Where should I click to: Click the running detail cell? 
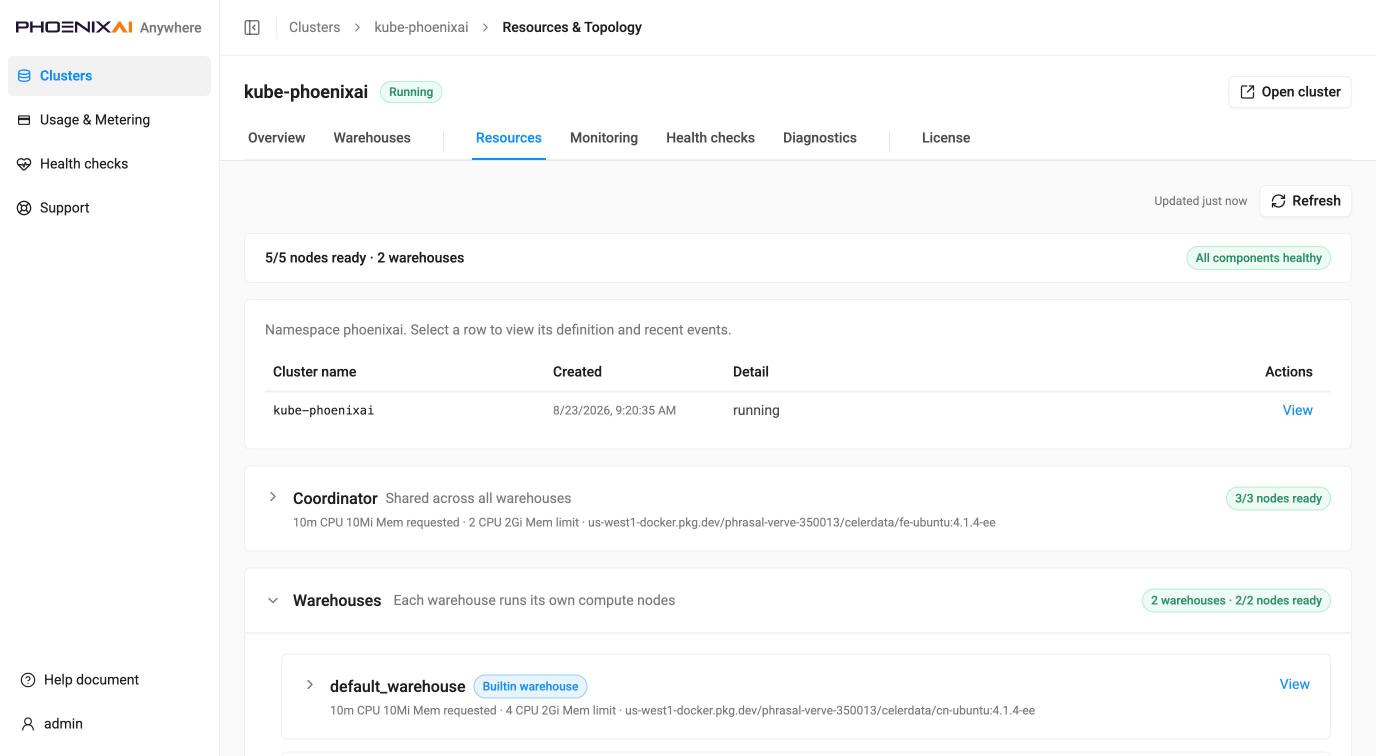[756, 410]
